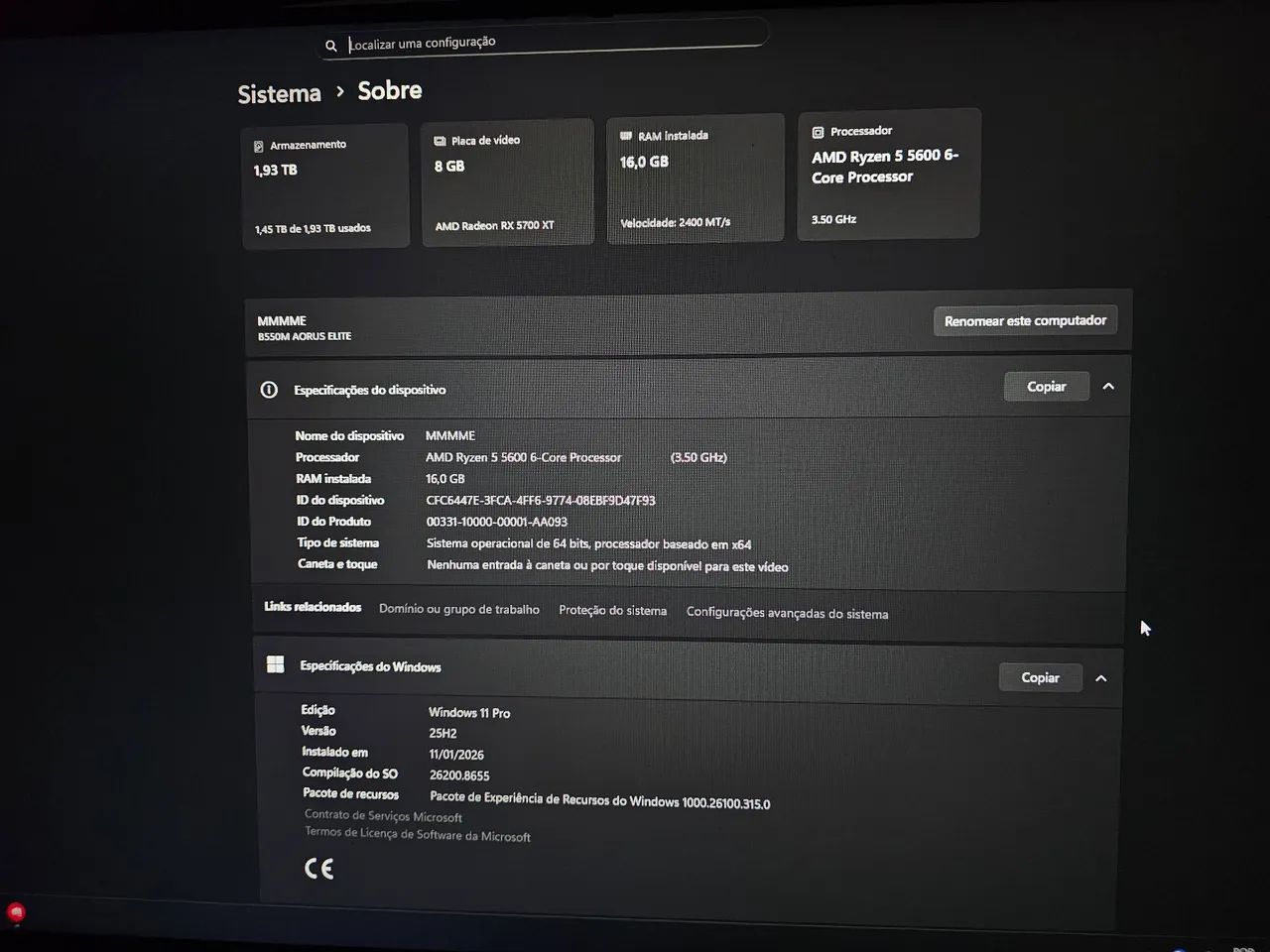
Task: Click 'Renomear este computador' button
Action: pyautogui.click(x=1025, y=320)
